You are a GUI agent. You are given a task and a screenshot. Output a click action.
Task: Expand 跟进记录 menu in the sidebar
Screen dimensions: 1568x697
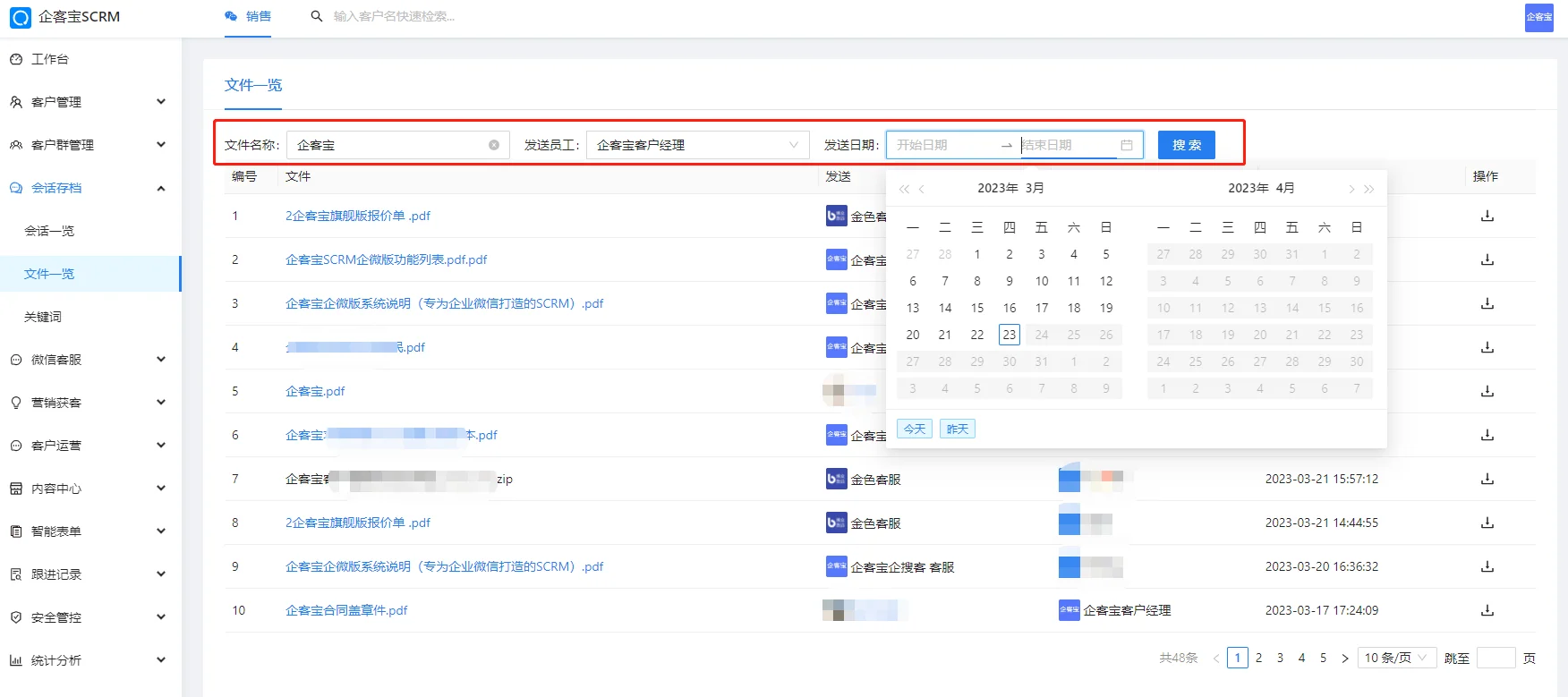[x=89, y=574]
